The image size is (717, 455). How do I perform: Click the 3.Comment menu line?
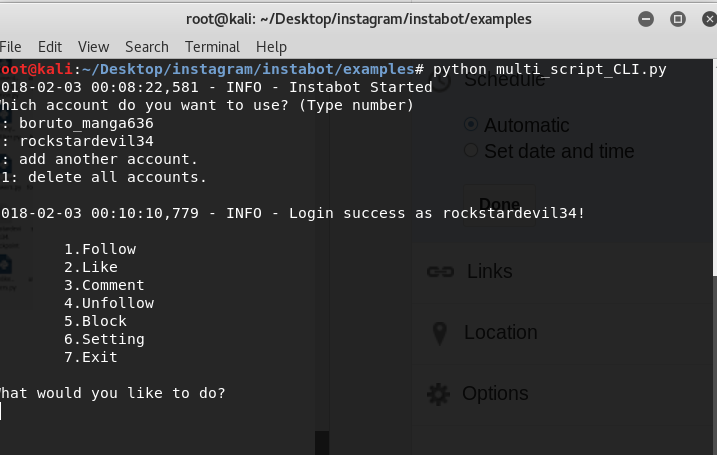click(x=104, y=285)
